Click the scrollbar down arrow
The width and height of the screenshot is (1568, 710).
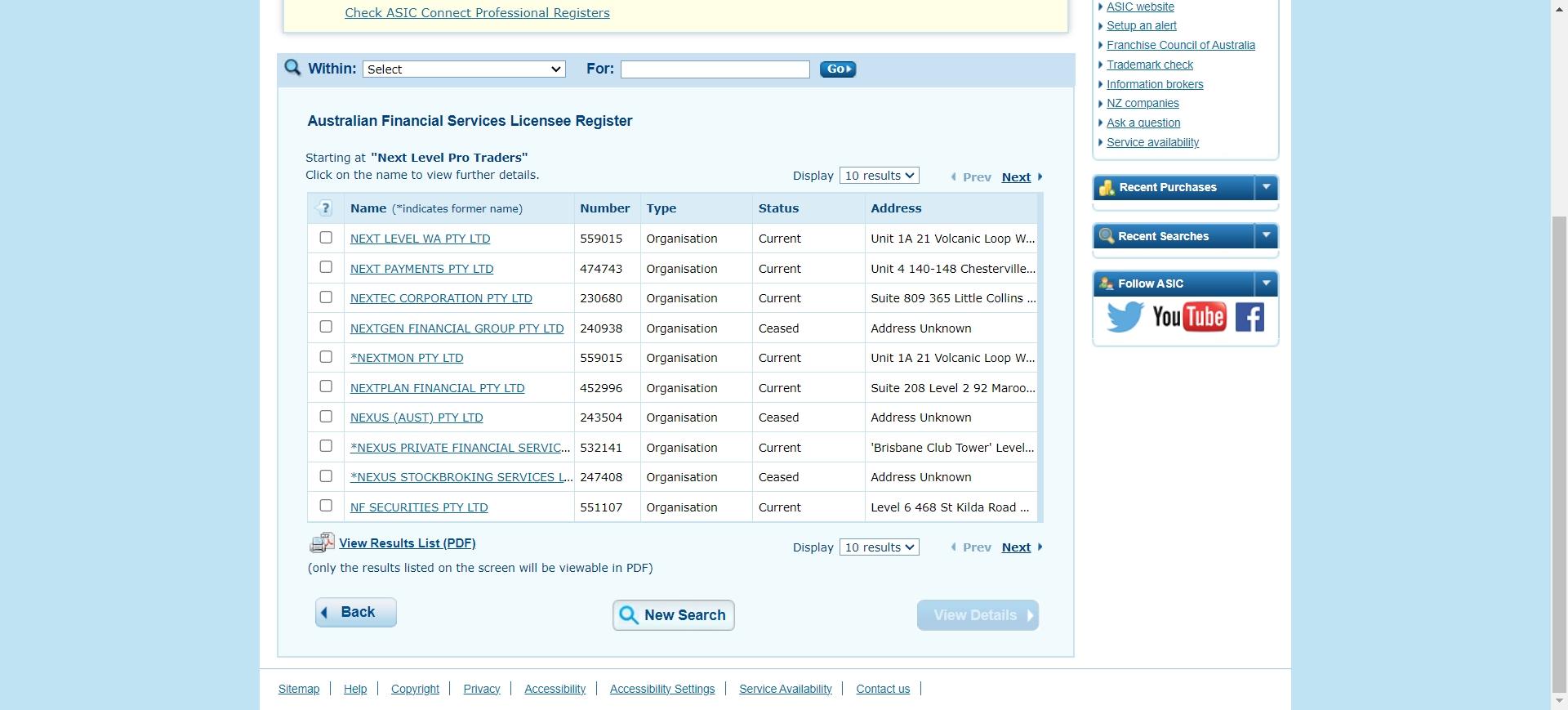1559,701
